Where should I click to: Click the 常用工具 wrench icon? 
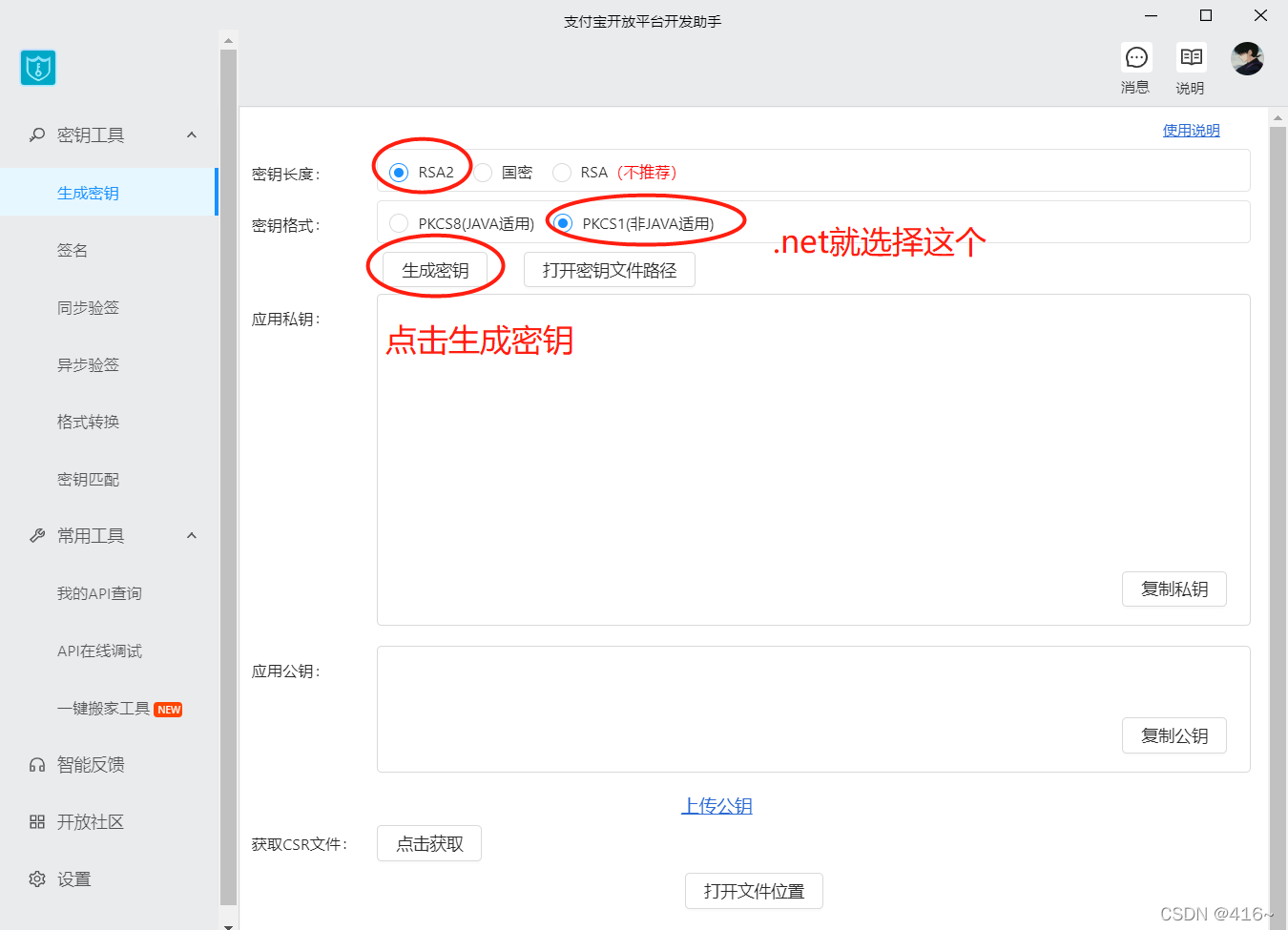point(37,536)
